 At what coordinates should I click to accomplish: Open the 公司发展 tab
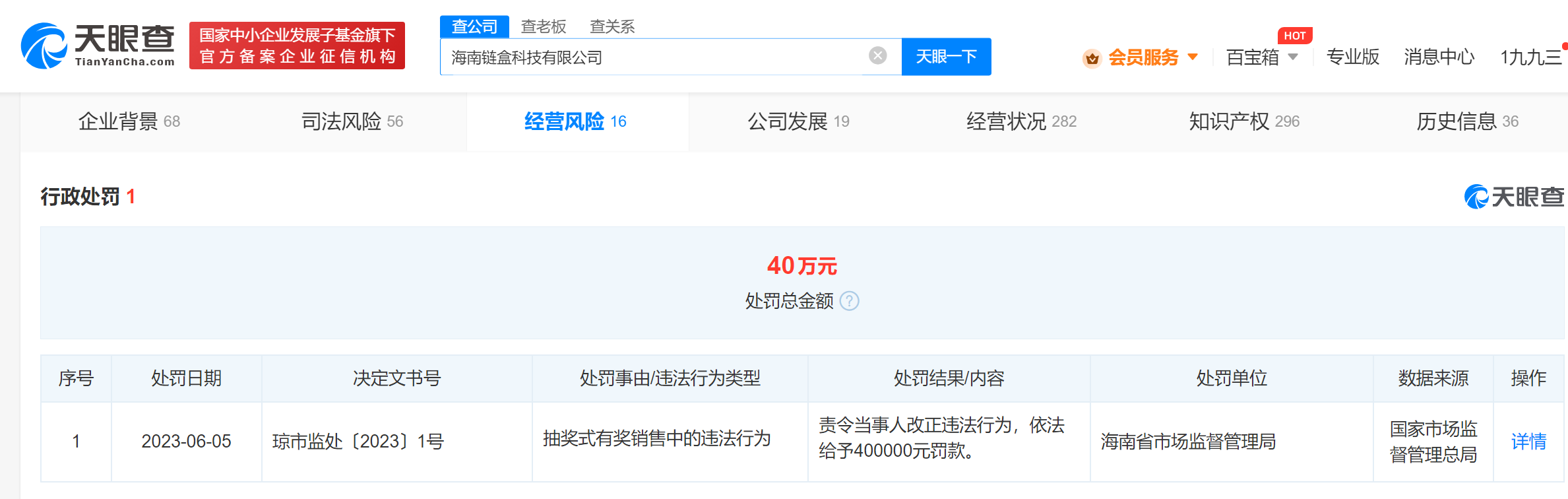click(798, 121)
